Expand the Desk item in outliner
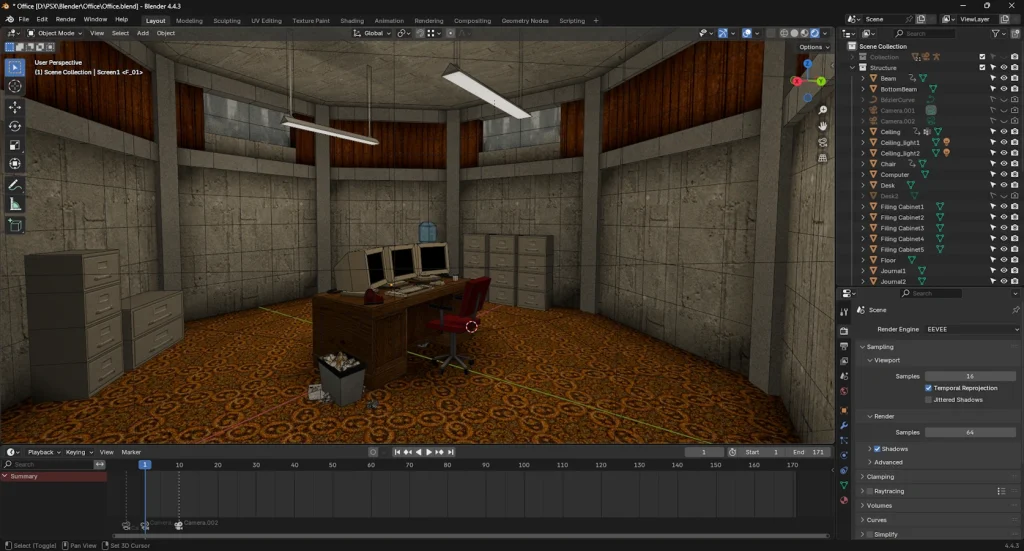The image size is (1024, 551). [x=863, y=185]
